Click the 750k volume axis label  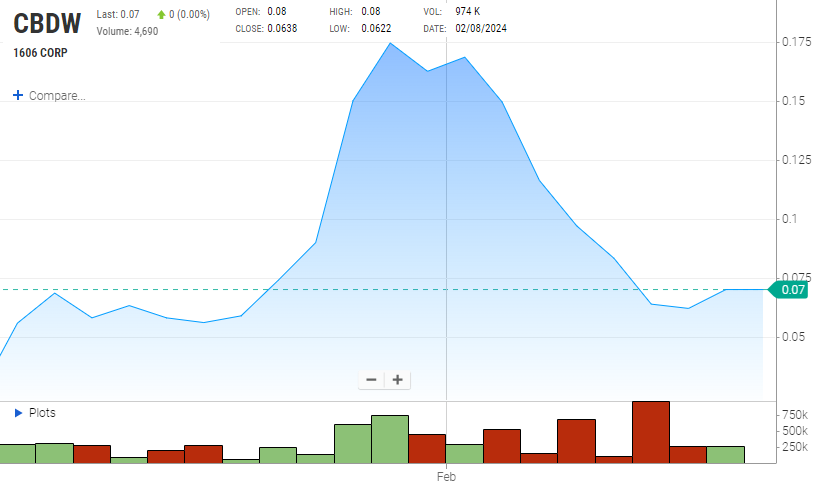(x=795, y=415)
